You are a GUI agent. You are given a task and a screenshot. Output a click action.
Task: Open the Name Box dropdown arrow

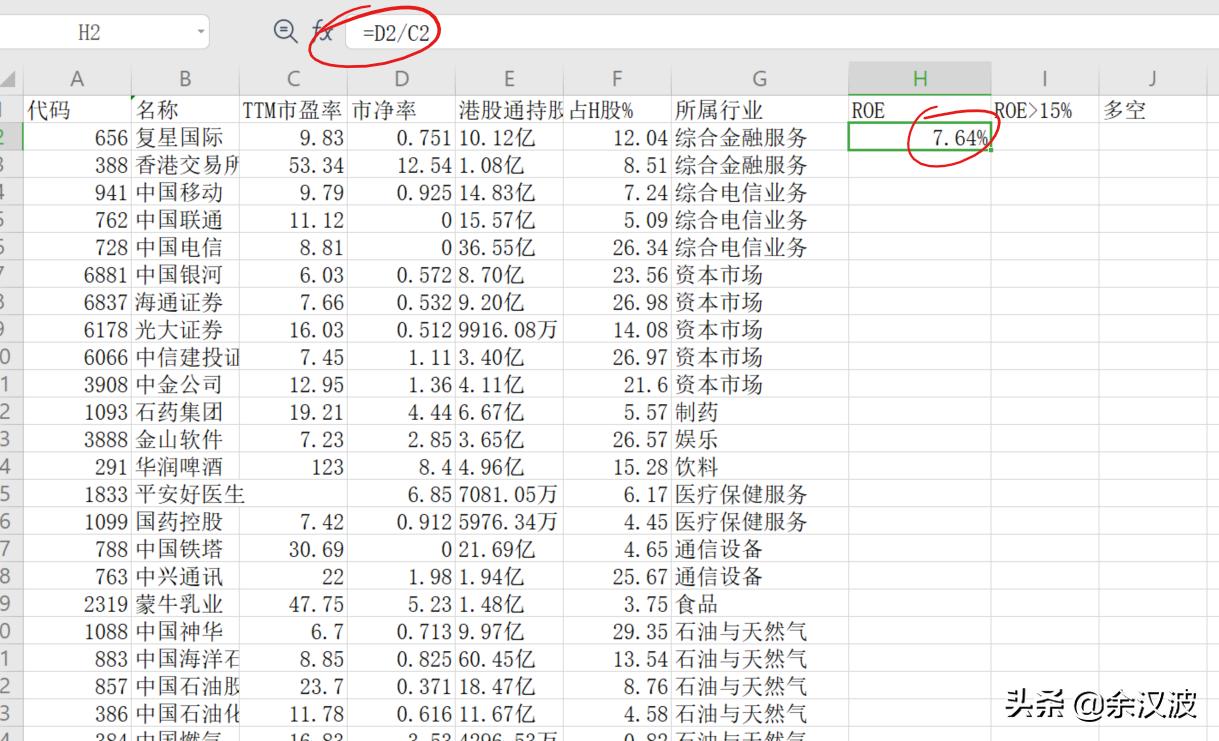pos(202,31)
